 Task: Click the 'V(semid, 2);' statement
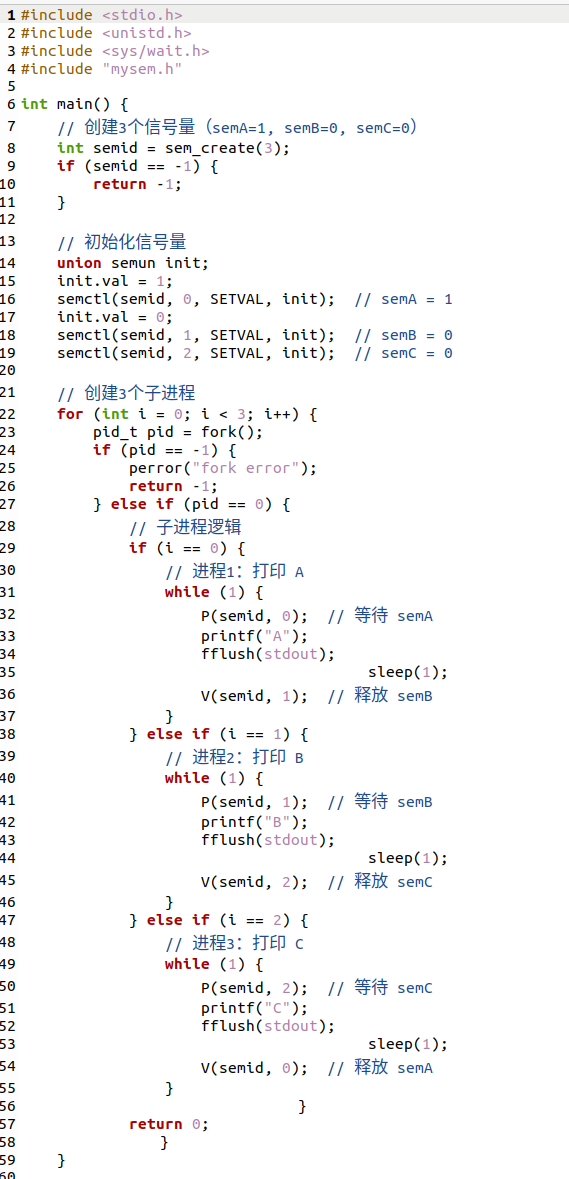pos(254,882)
